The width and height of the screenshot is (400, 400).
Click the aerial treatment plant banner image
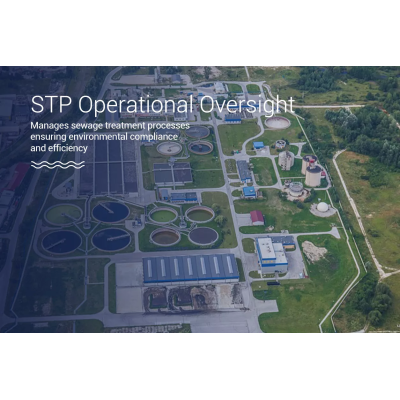click(200, 199)
